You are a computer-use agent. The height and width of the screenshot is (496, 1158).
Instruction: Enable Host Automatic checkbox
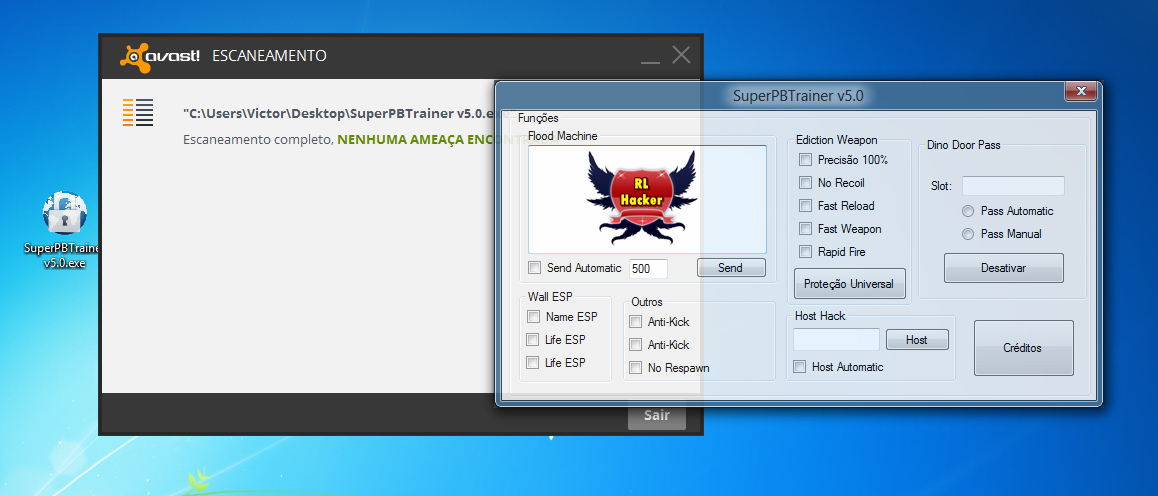coord(799,367)
